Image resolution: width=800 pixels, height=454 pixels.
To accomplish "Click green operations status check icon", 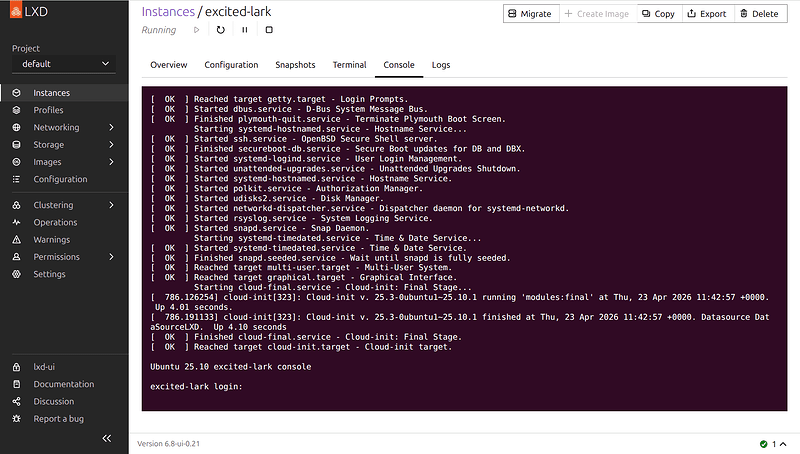I will (763, 444).
